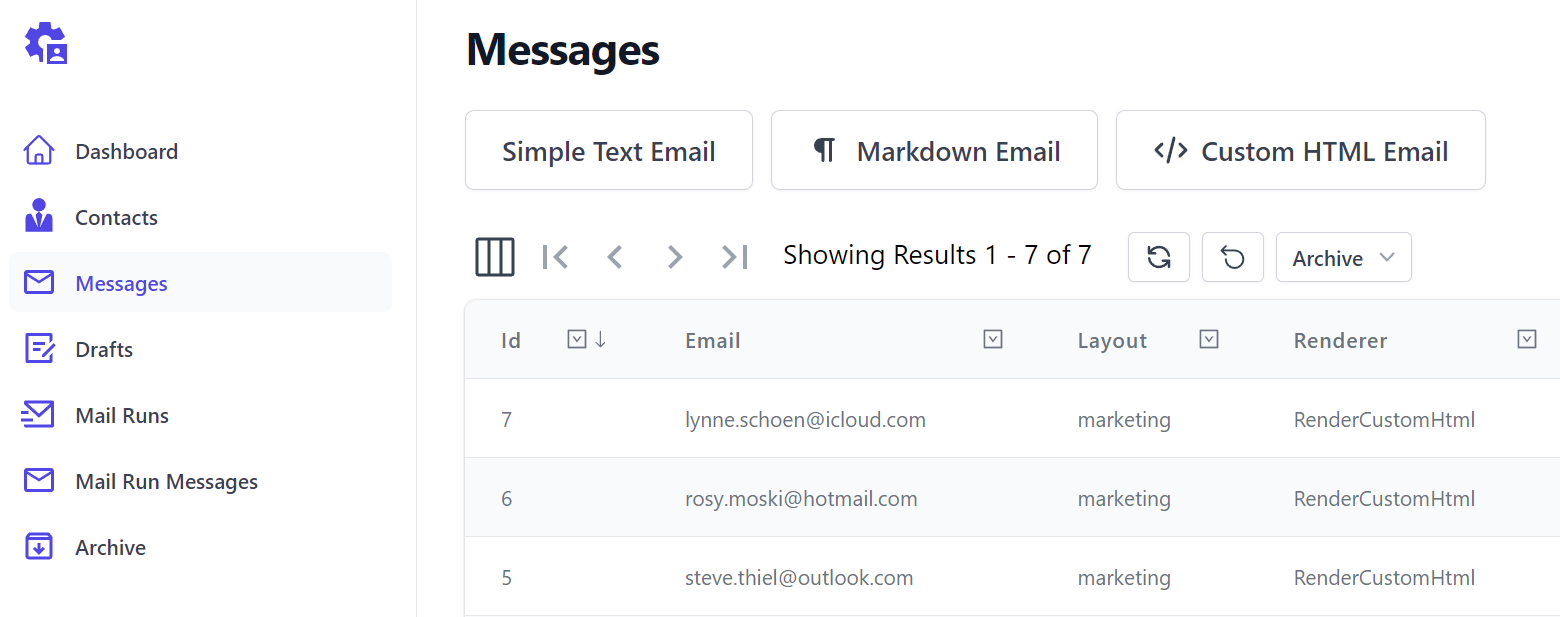Select the row for lynne.schoen@icloud.com
Image resolution: width=1560 pixels, height=617 pixels.
coord(1012,419)
